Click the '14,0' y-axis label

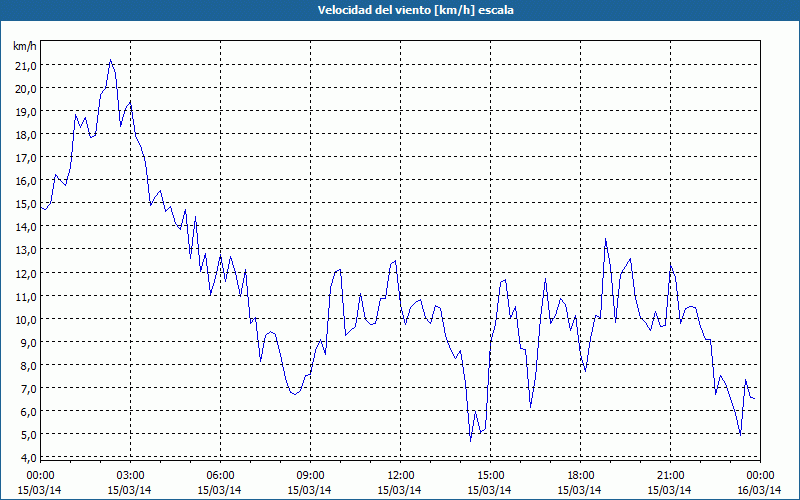[26, 227]
